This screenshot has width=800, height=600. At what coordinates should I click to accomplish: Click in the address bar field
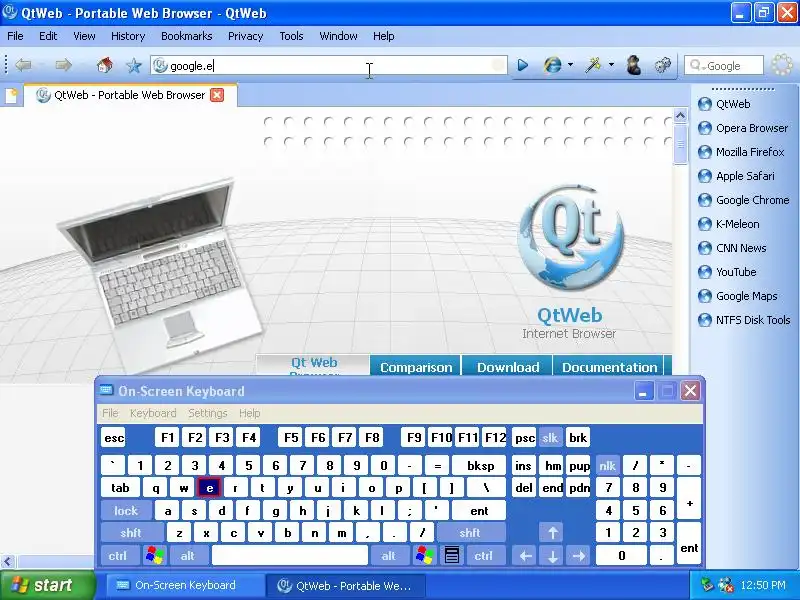329,65
